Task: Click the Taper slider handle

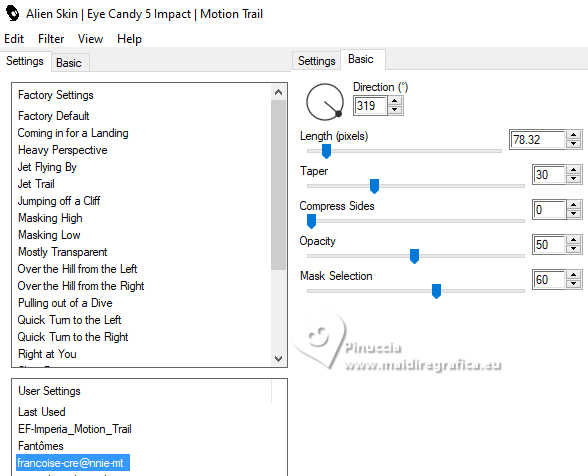Action: tap(374, 186)
